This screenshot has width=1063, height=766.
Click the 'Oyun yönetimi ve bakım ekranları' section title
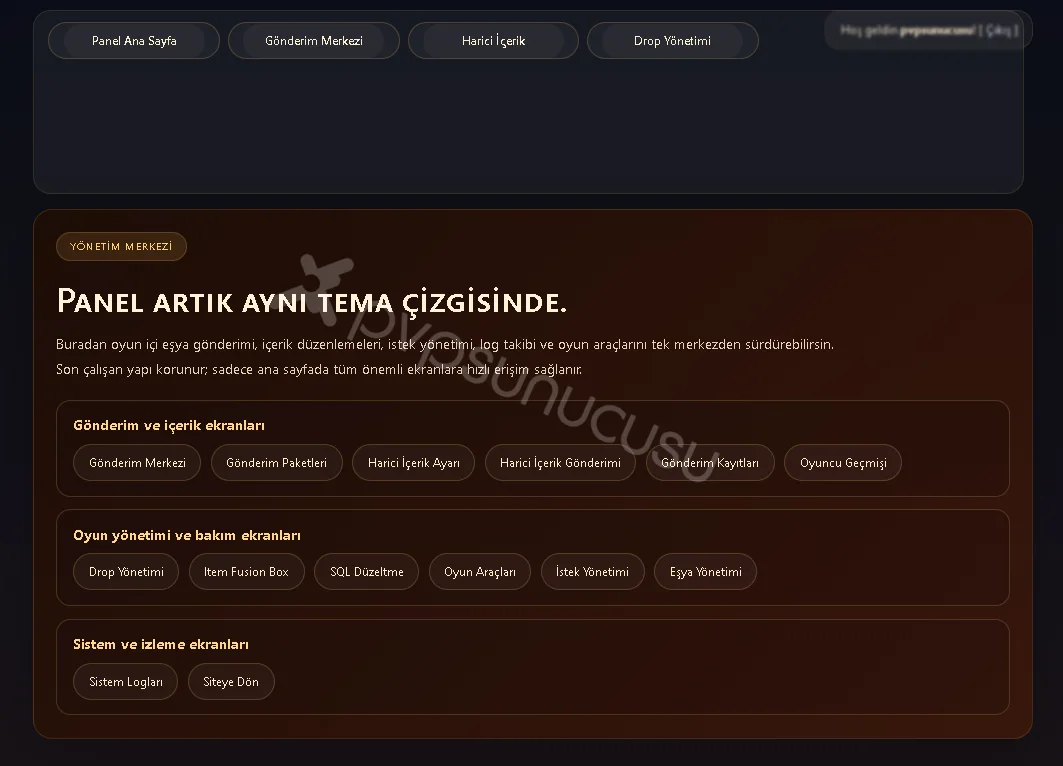pyautogui.click(x=187, y=536)
